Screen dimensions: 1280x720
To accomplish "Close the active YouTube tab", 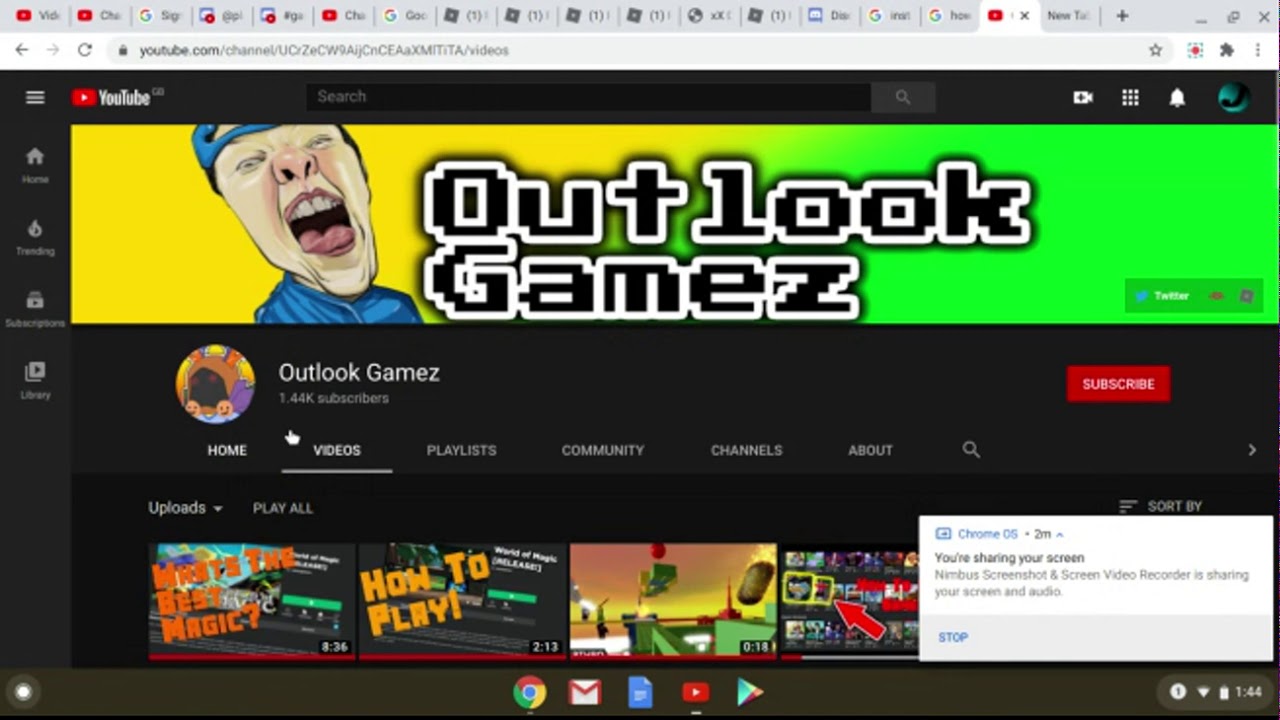I will click(1024, 16).
